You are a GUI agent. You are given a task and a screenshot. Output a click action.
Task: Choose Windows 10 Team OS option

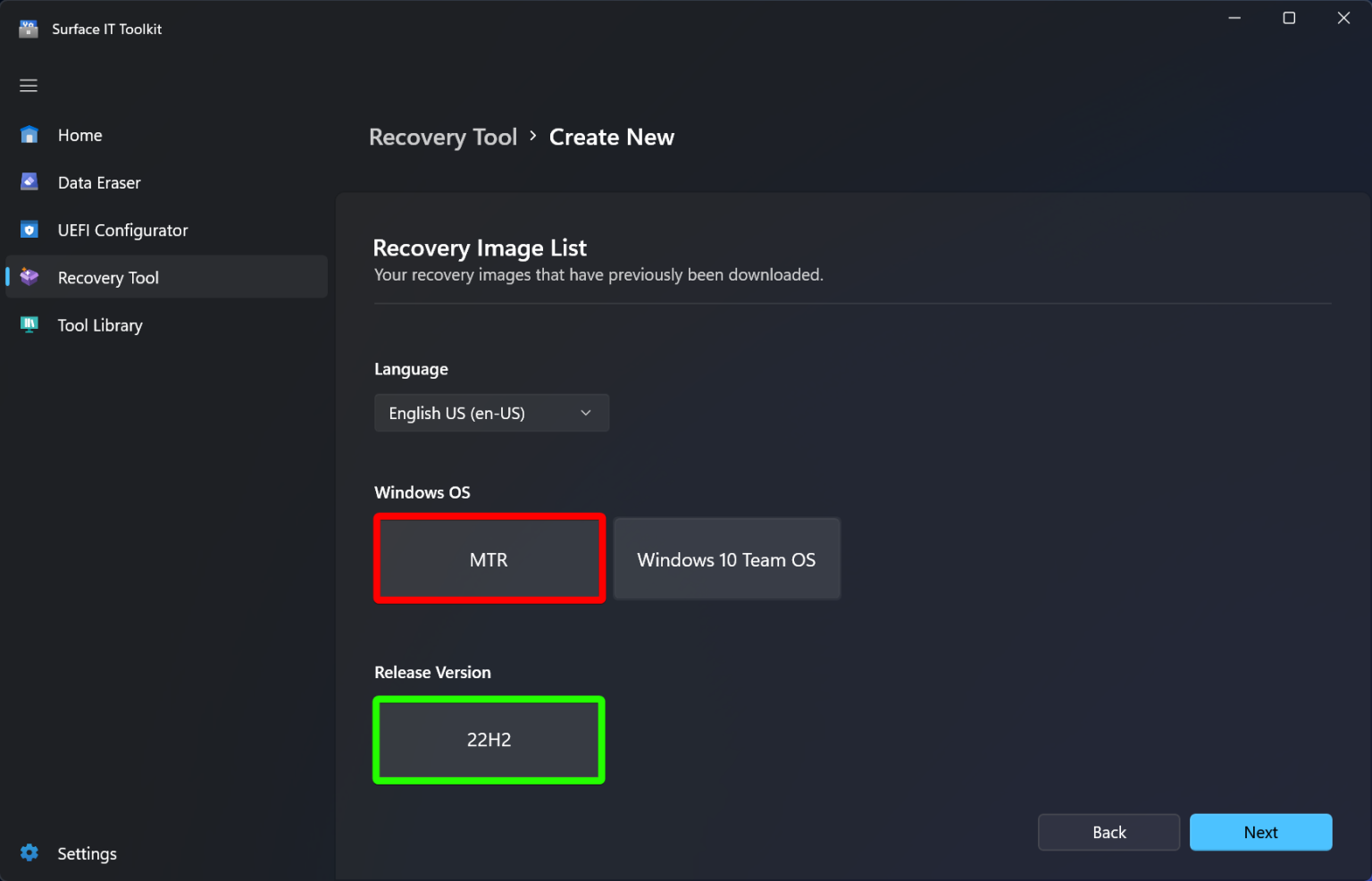point(726,558)
